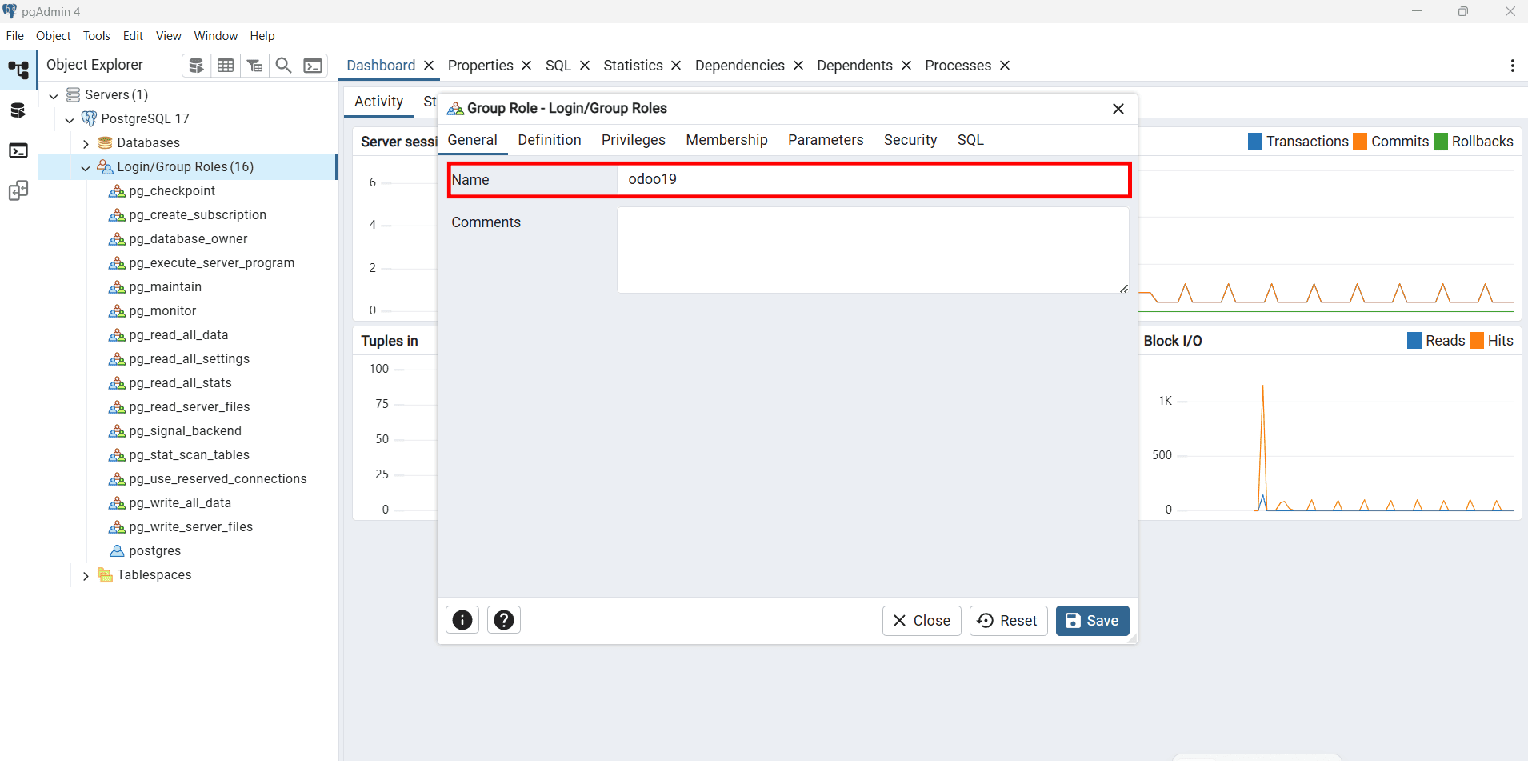Click the Filtered Rows toolbar icon

[x=255, y=65]
